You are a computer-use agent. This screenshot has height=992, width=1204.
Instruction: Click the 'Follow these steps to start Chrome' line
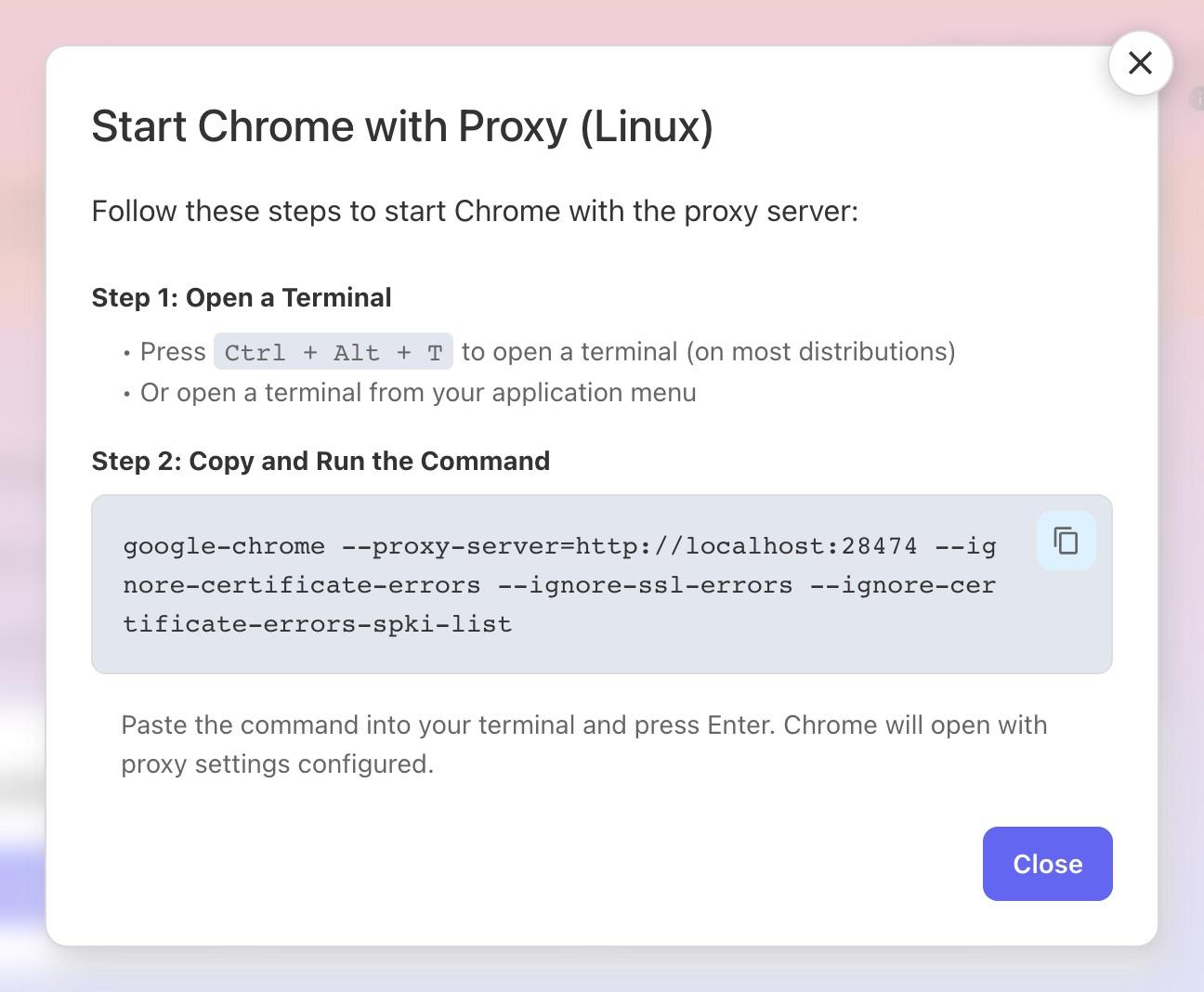[x=475, y=211]
